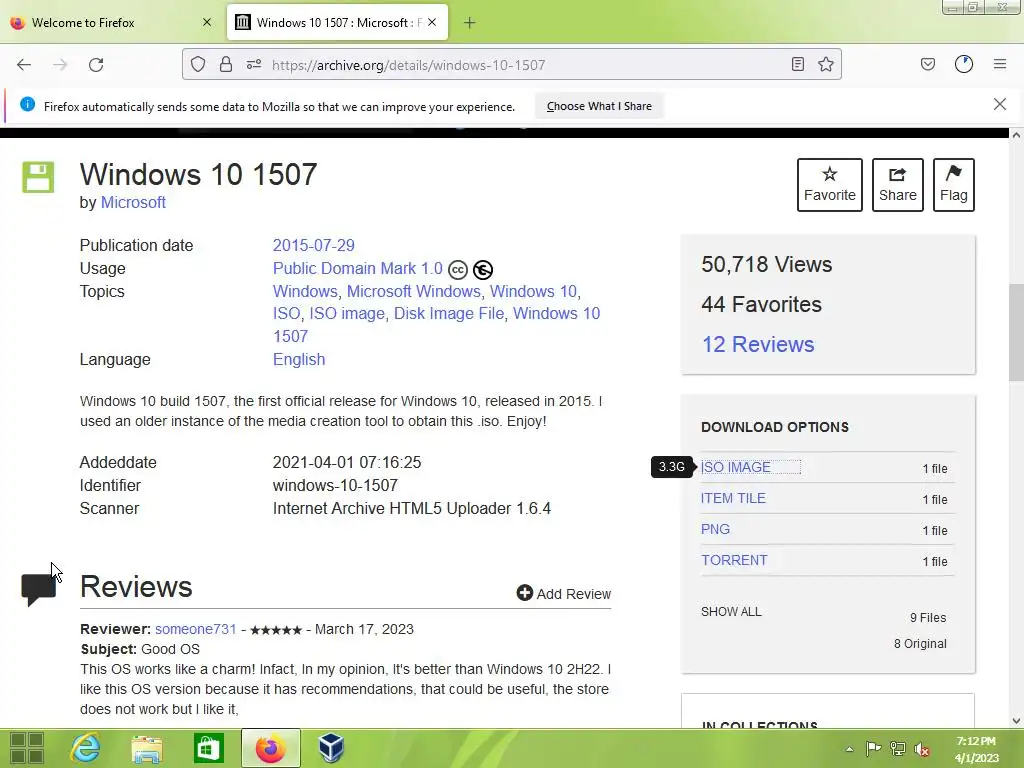Click the page vertical scrollbar thumb
Viewport: 1024px width, 768px height.
1016,332
